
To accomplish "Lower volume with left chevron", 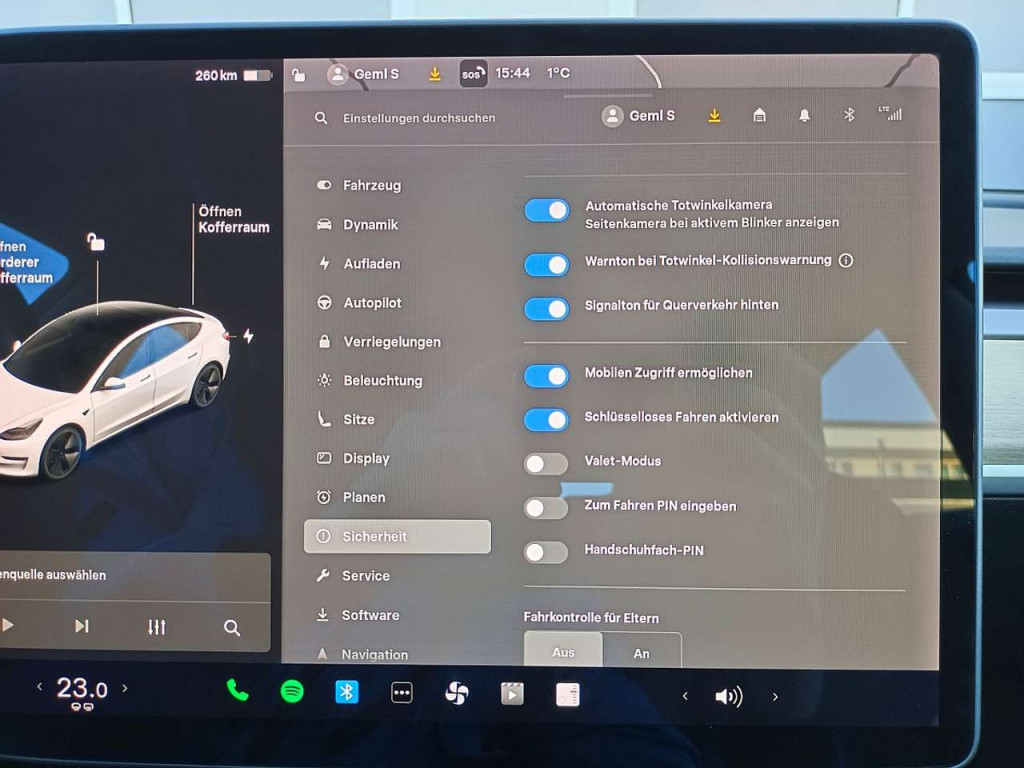I will [x=685, y=697].
